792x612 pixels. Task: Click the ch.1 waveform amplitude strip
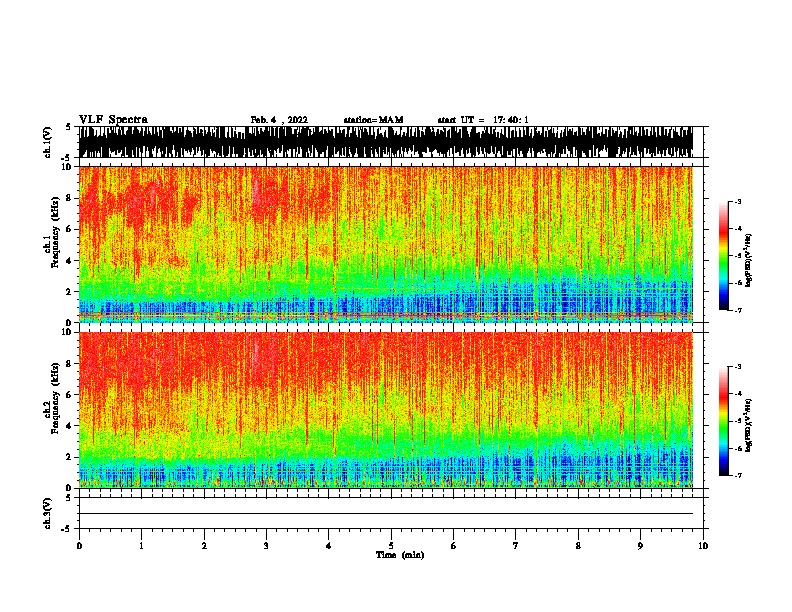386,142
